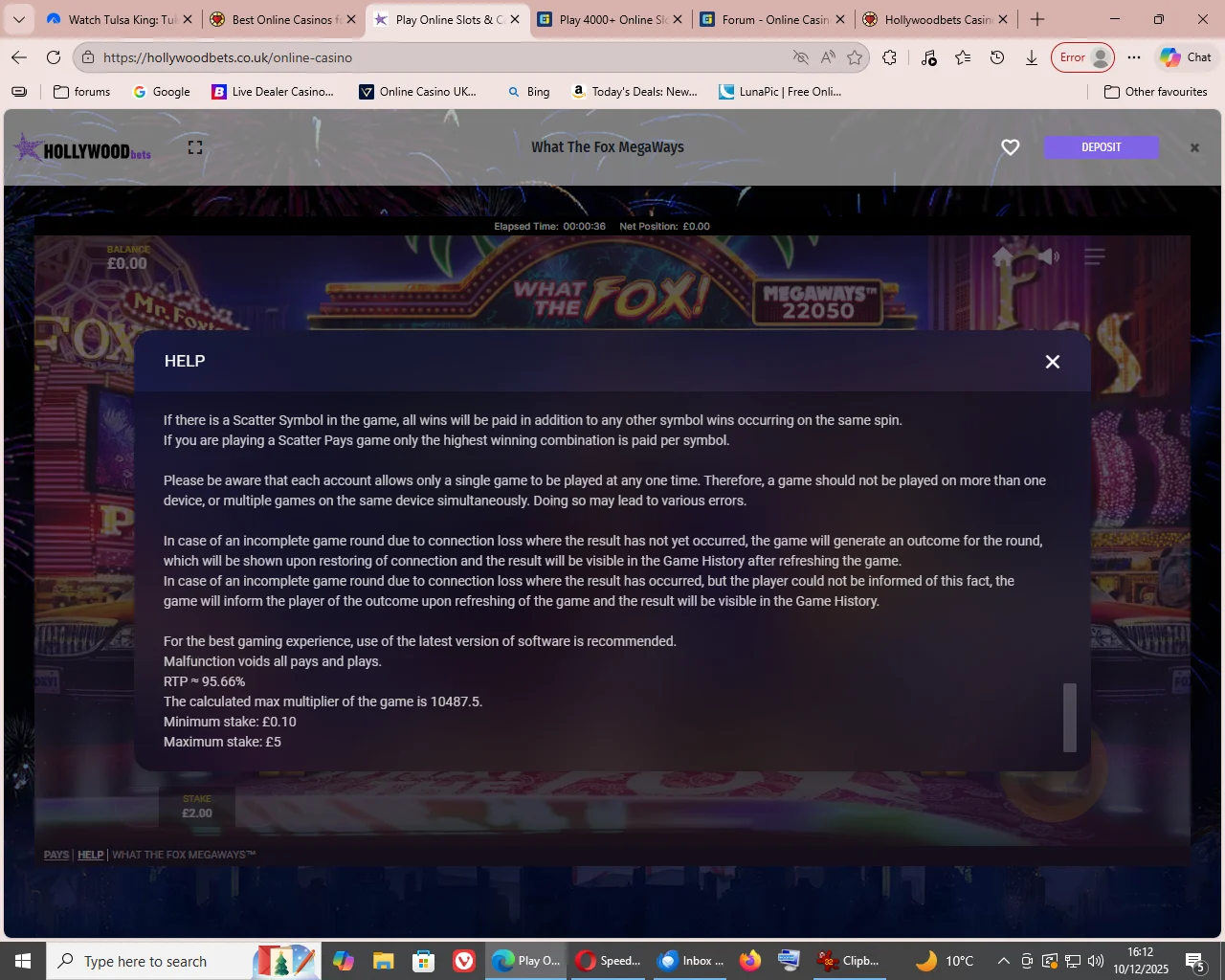Toggle game fullscreen mode icon

(195, 147)
